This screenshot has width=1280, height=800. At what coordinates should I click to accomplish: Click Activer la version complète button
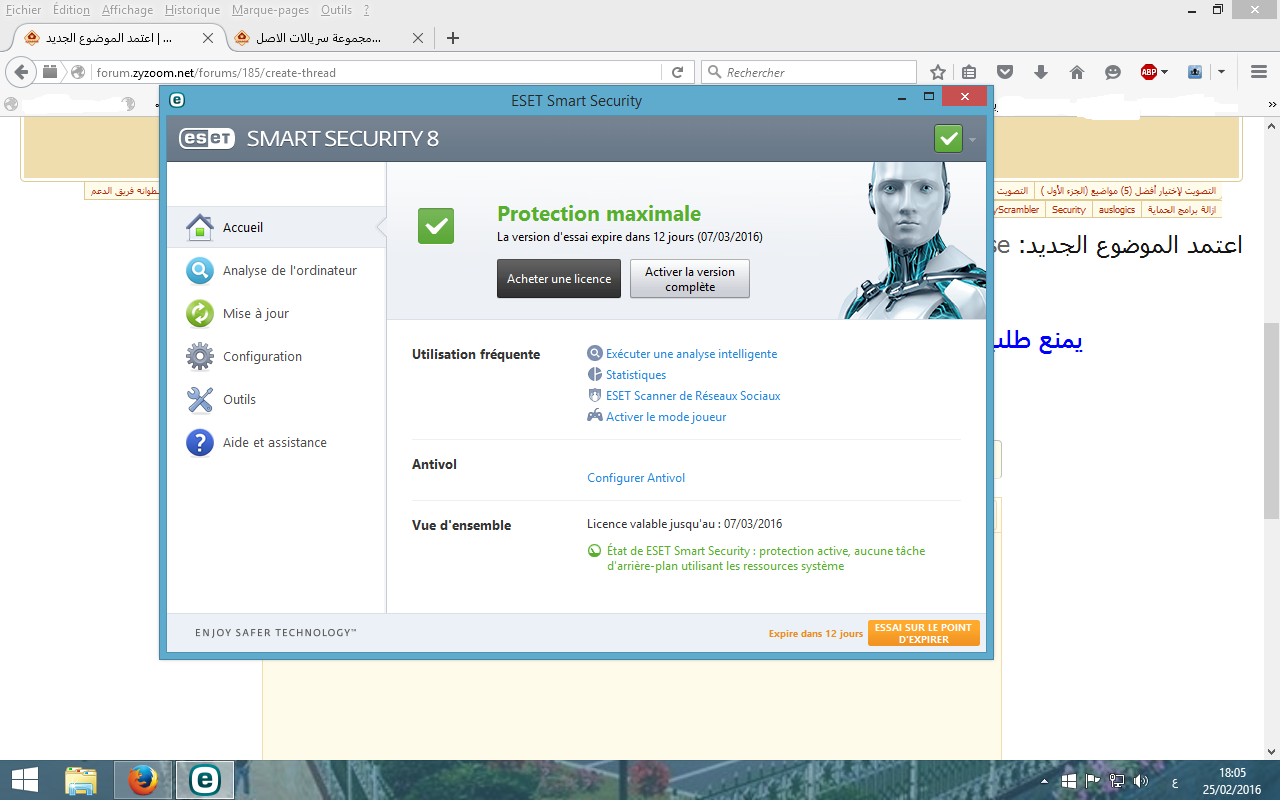690,279
